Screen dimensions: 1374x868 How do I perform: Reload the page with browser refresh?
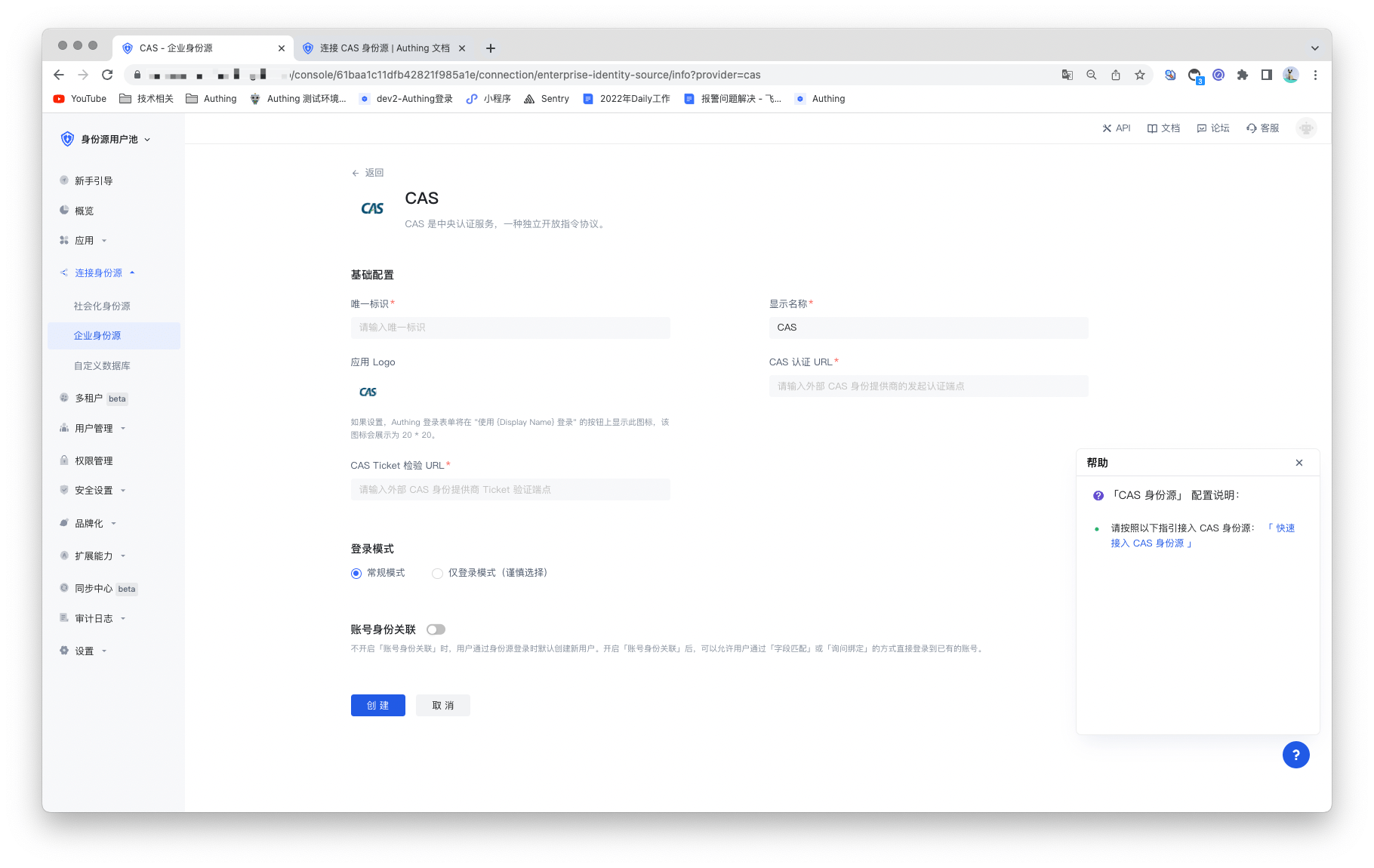[x=107, y=75]
